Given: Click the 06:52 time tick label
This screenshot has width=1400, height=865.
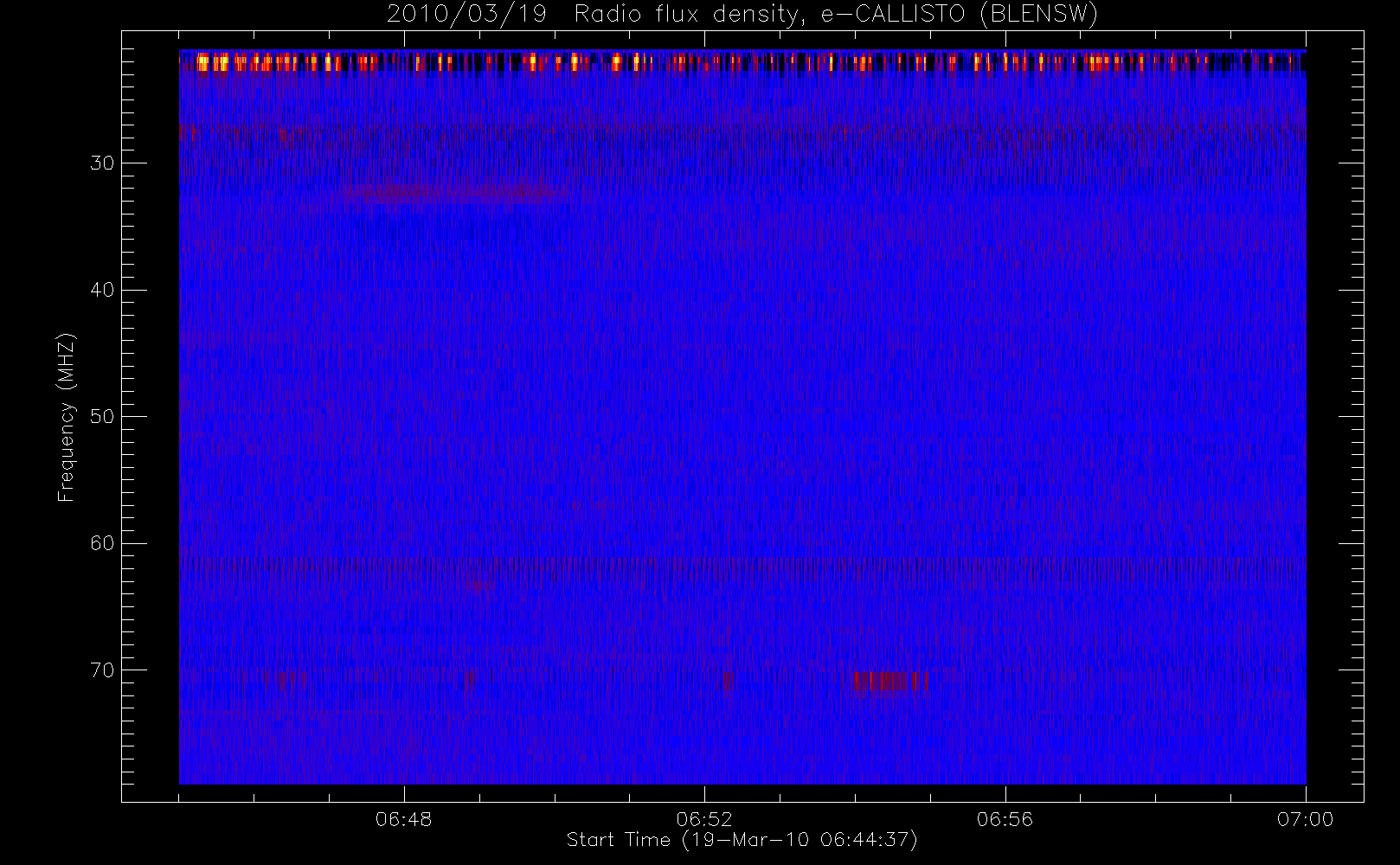Looking at the screenshot, I should click(x=704, y=819).
